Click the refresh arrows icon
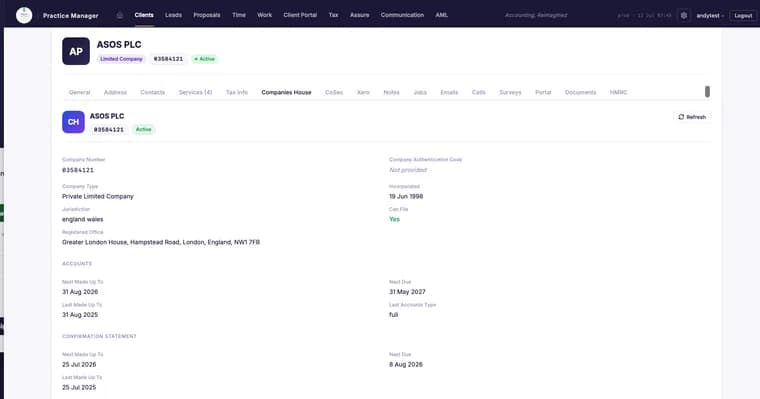 [x=681, y=117]
